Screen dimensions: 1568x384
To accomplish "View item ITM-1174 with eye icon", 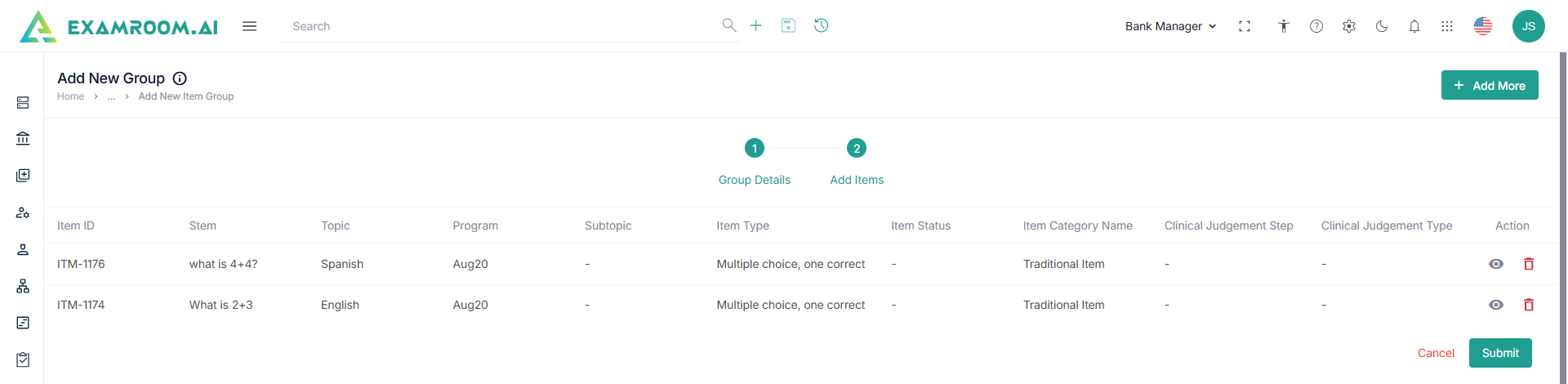I will coord(1496,305).
